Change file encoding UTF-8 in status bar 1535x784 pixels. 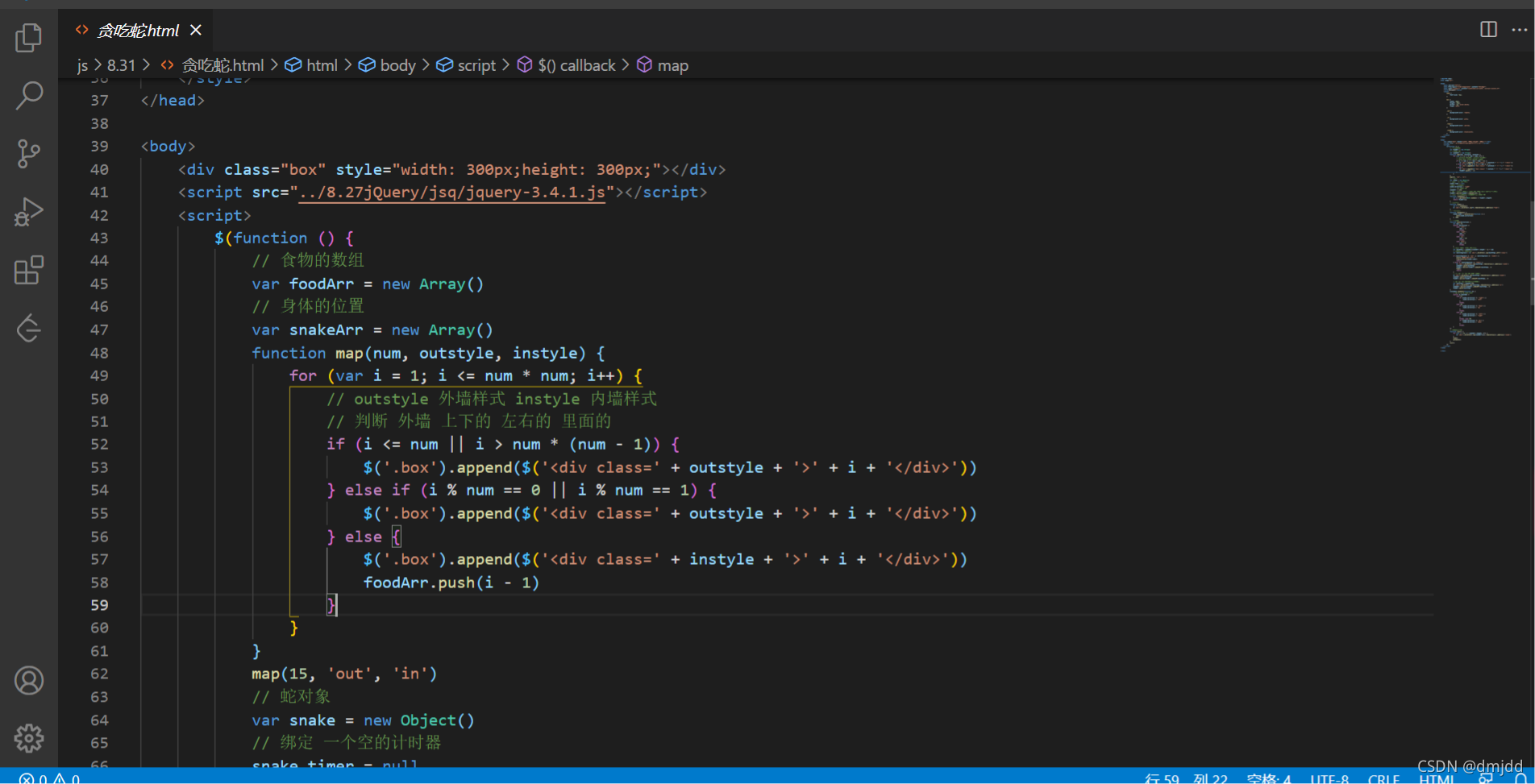[1329, 778]
